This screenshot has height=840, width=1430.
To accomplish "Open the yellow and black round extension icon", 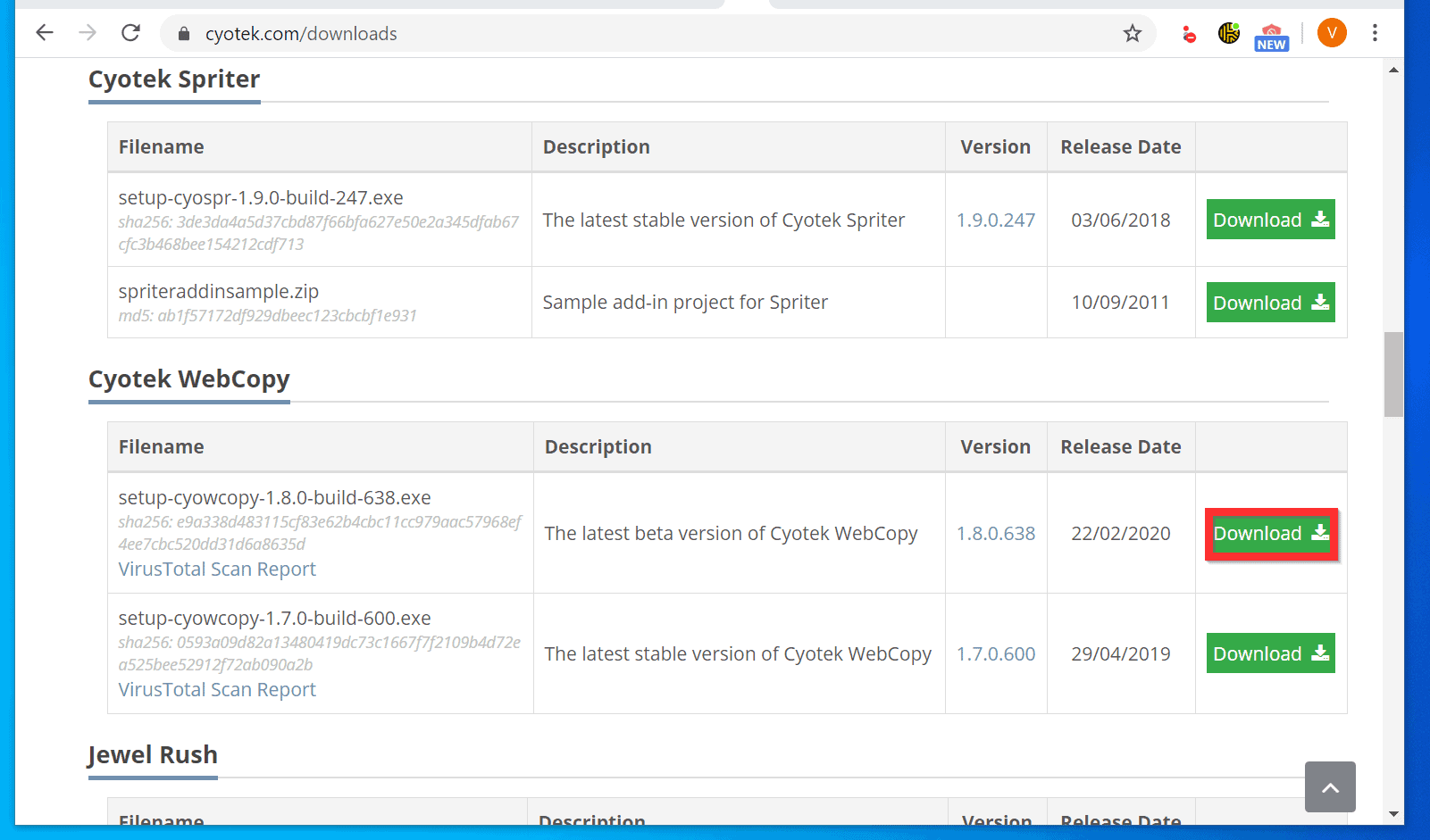I will coord(1229,33).
